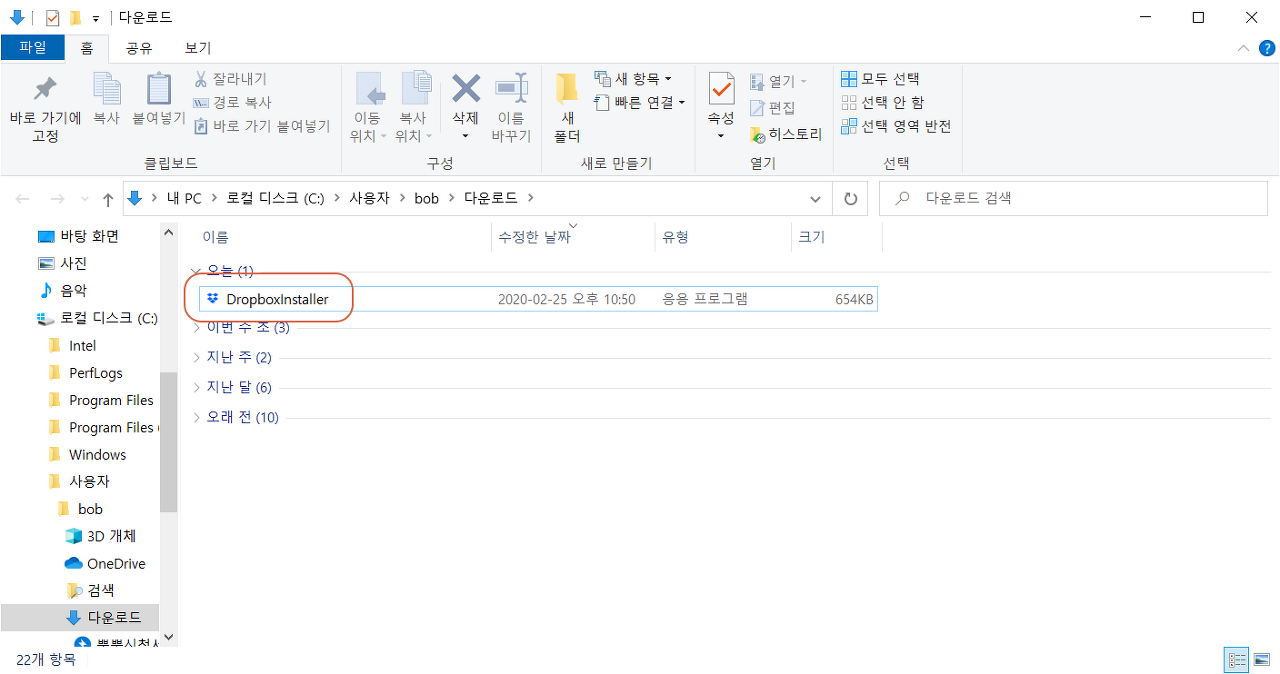The width and height of the screenshot is (1280, 674).
Task: Refresh the folder view
Action: 850,199
